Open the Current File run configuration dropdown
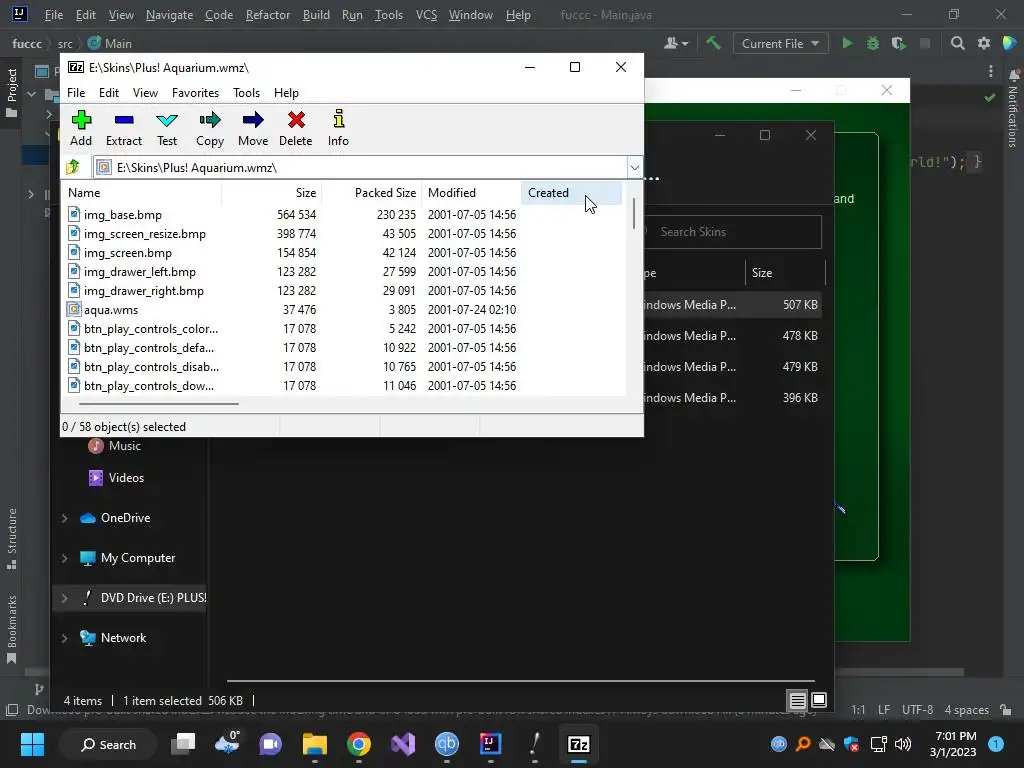The width and height of the screenshot is (1024, 768). 780,44
